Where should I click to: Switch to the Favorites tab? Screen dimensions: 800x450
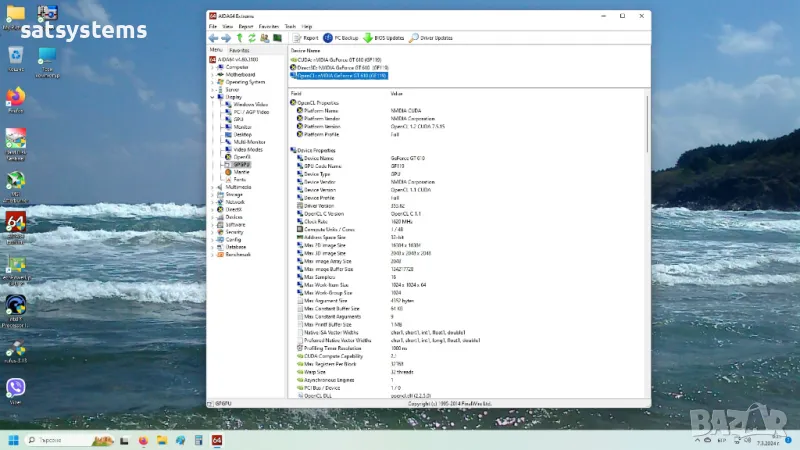(x=239, y=49)
